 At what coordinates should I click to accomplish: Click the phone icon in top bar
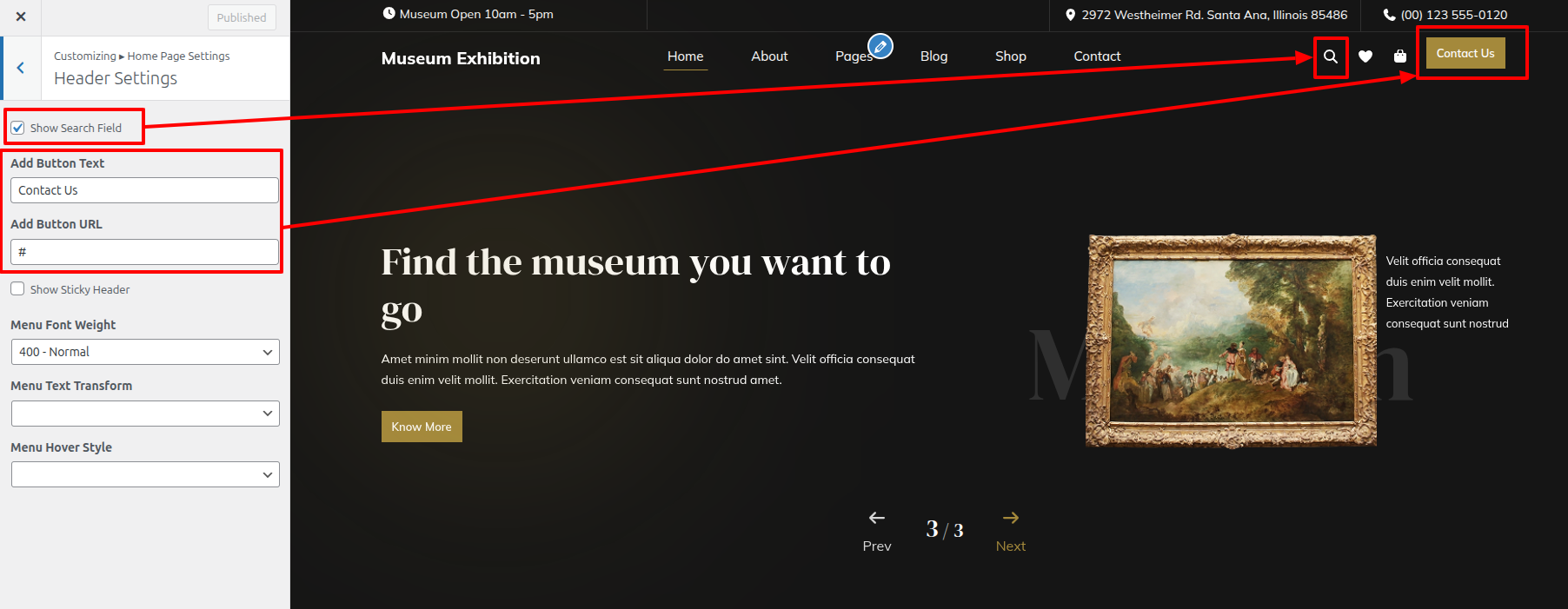(1389, 15)
